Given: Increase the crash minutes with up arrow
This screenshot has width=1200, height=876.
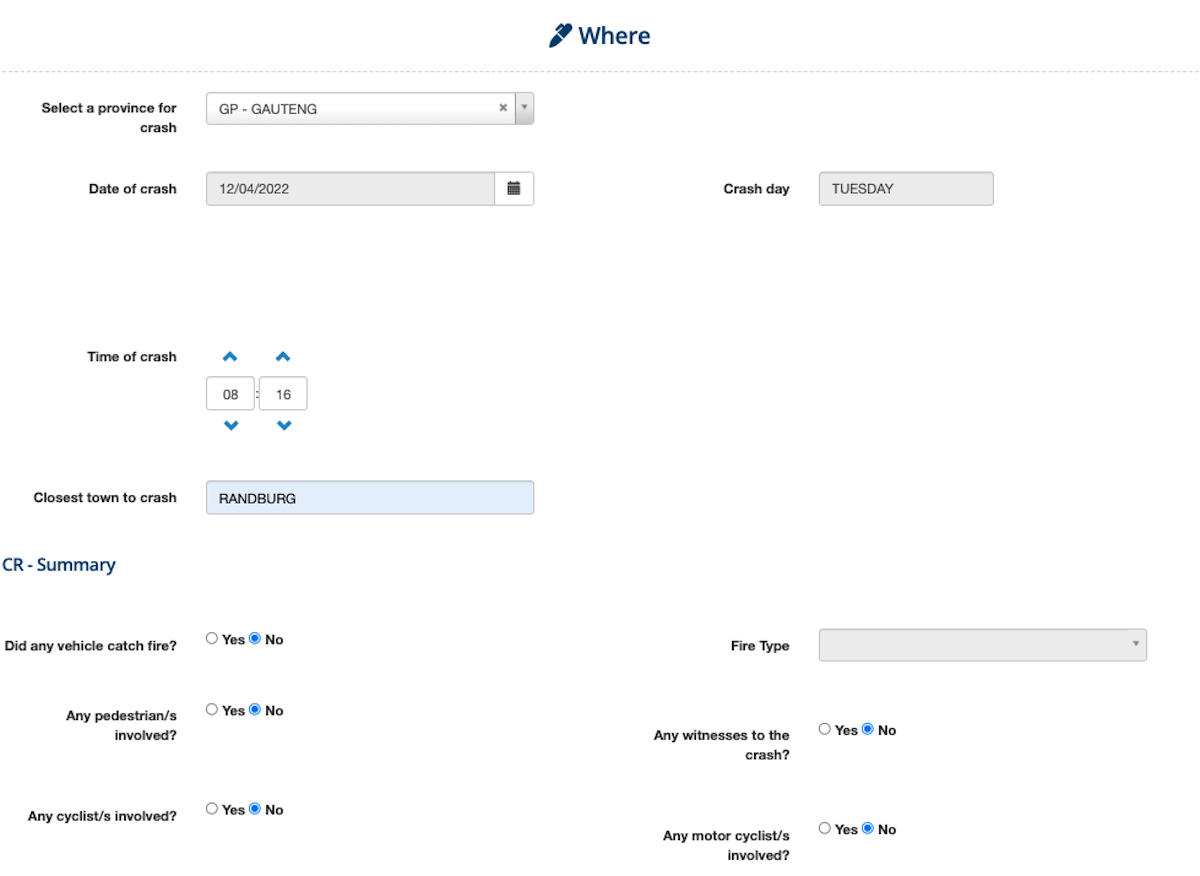Looking at the screenshot, I should tap(283, 357).
